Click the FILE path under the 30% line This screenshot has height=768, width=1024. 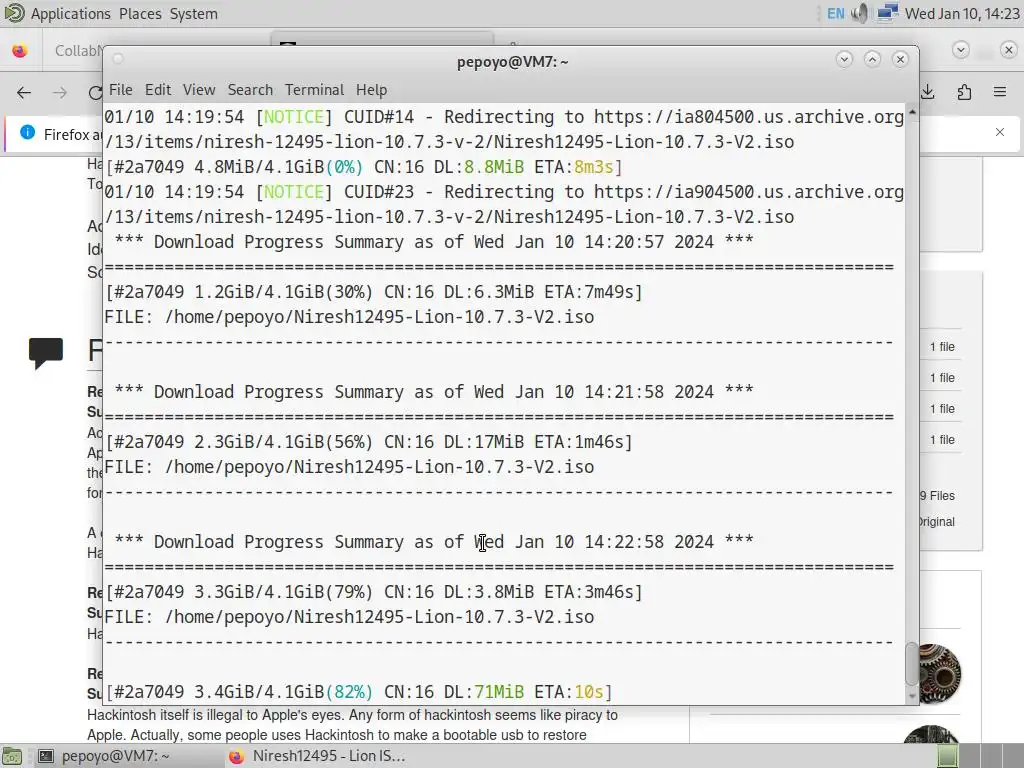(349, 317)
